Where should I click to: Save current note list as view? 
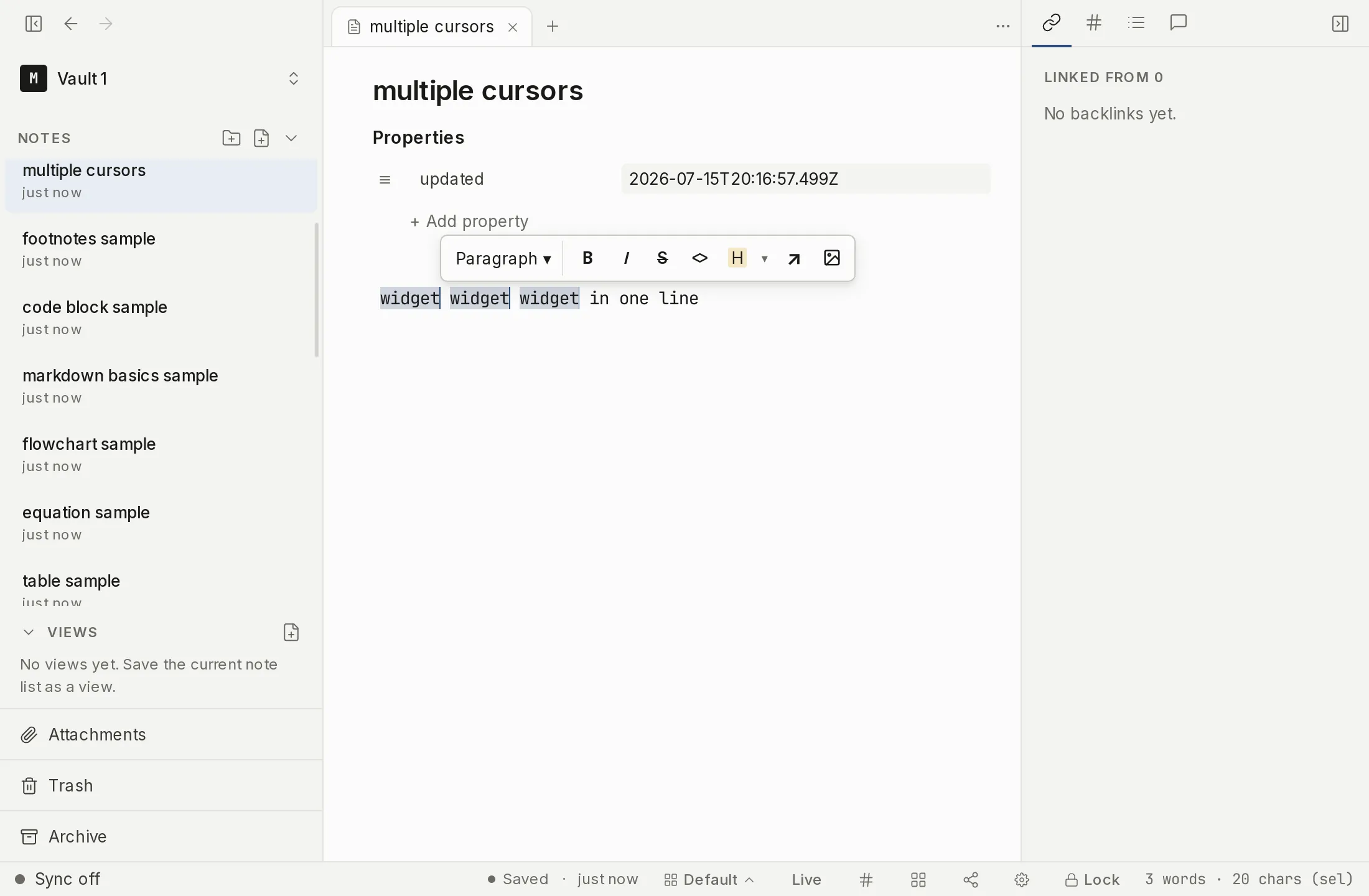click(x=291, y=632)
